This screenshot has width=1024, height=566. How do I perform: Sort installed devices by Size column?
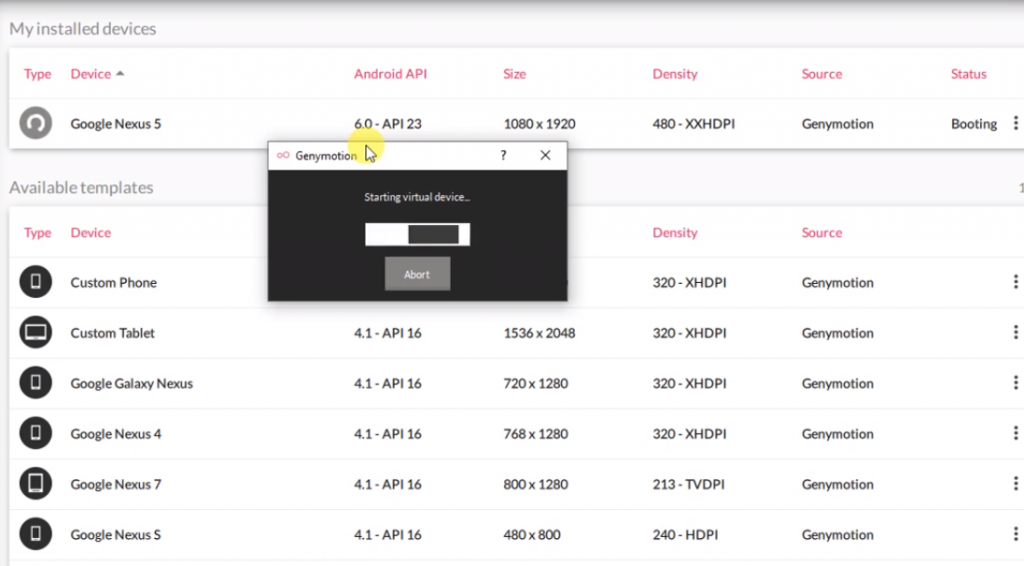(515, 74)
